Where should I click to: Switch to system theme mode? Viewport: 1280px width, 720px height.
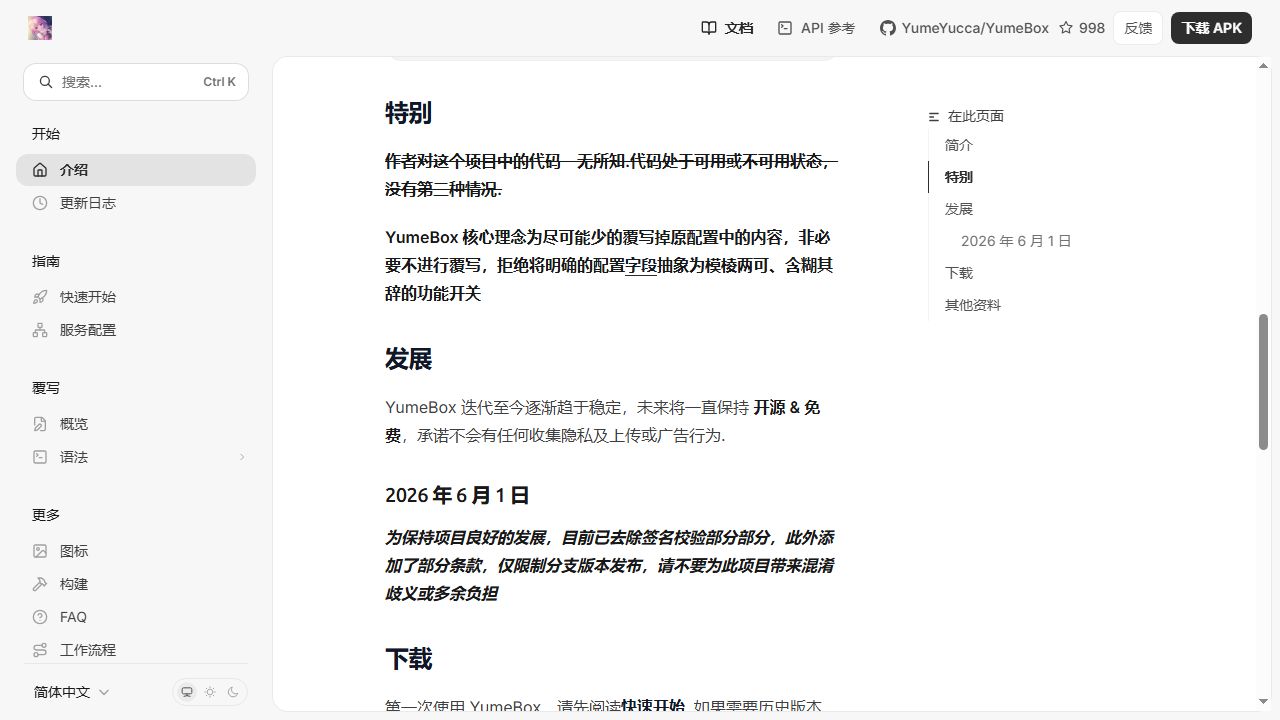(x=187, y=692)
